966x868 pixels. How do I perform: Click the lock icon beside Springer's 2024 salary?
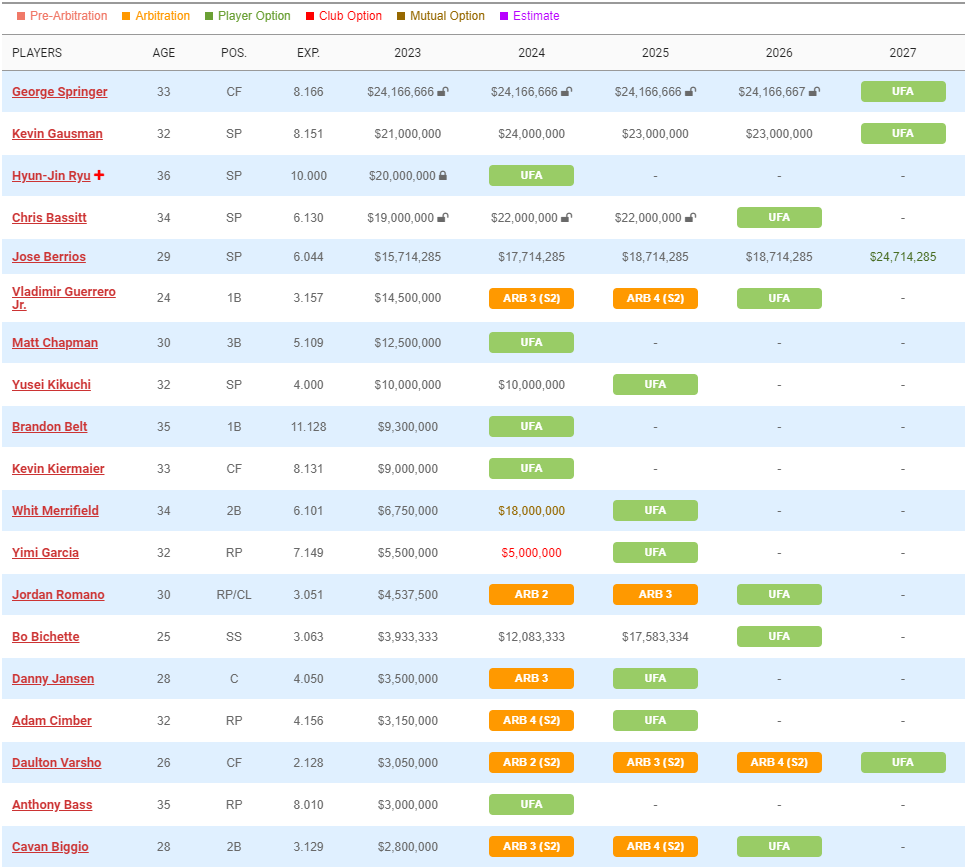click(x=567, y=92)
